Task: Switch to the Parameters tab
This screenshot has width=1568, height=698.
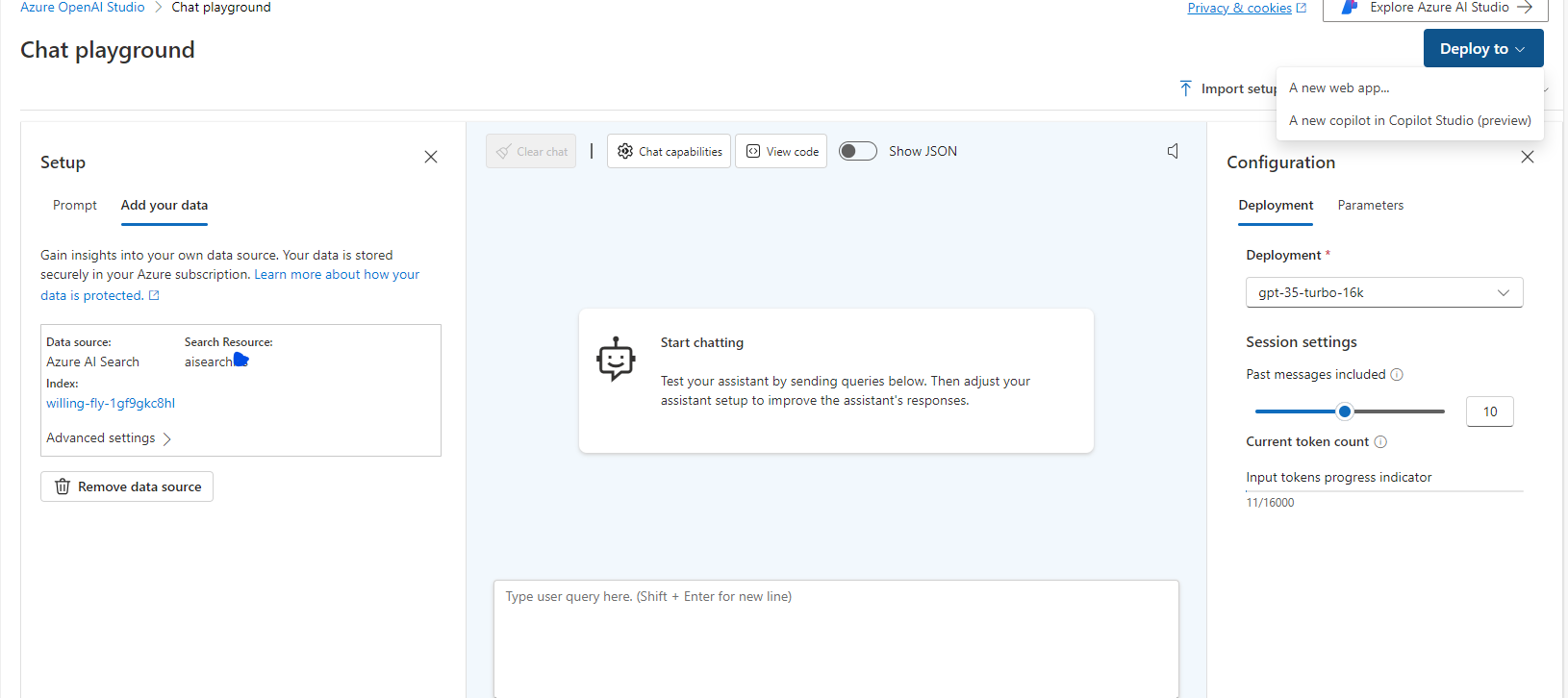Action: click(1371, 205)
